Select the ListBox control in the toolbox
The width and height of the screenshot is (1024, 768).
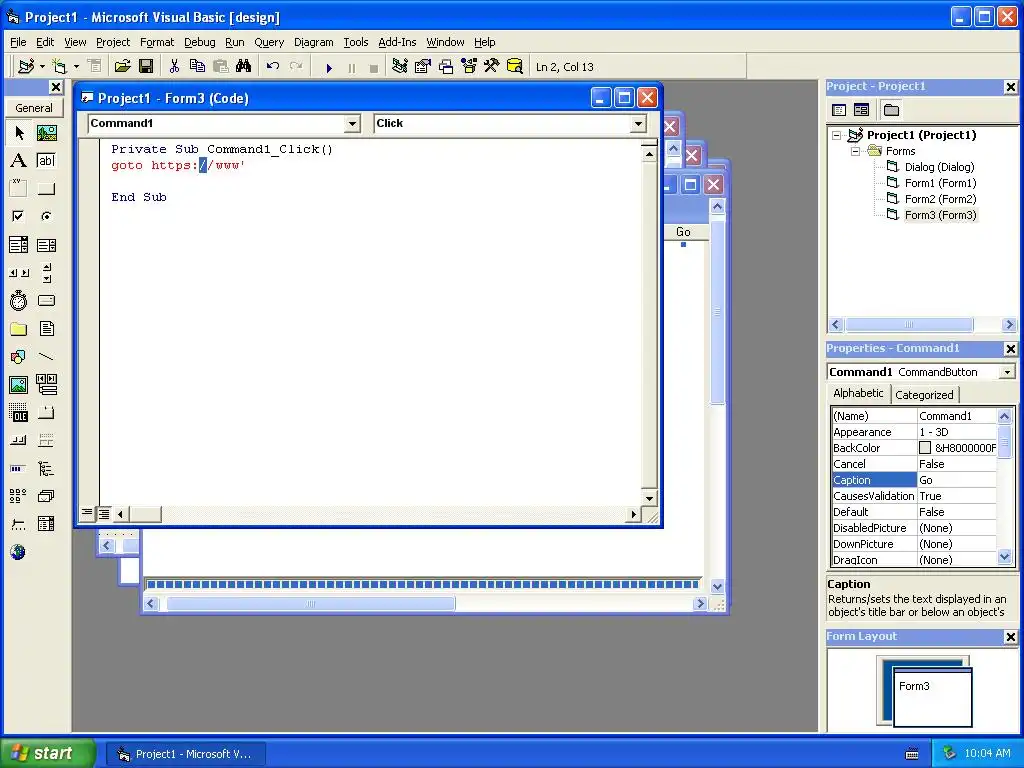[46, 245]
